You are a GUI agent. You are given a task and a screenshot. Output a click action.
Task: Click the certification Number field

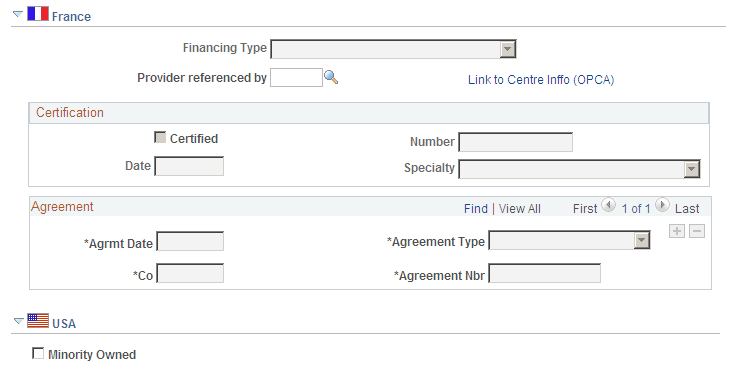pyautogui.click(x=516, y=142)
